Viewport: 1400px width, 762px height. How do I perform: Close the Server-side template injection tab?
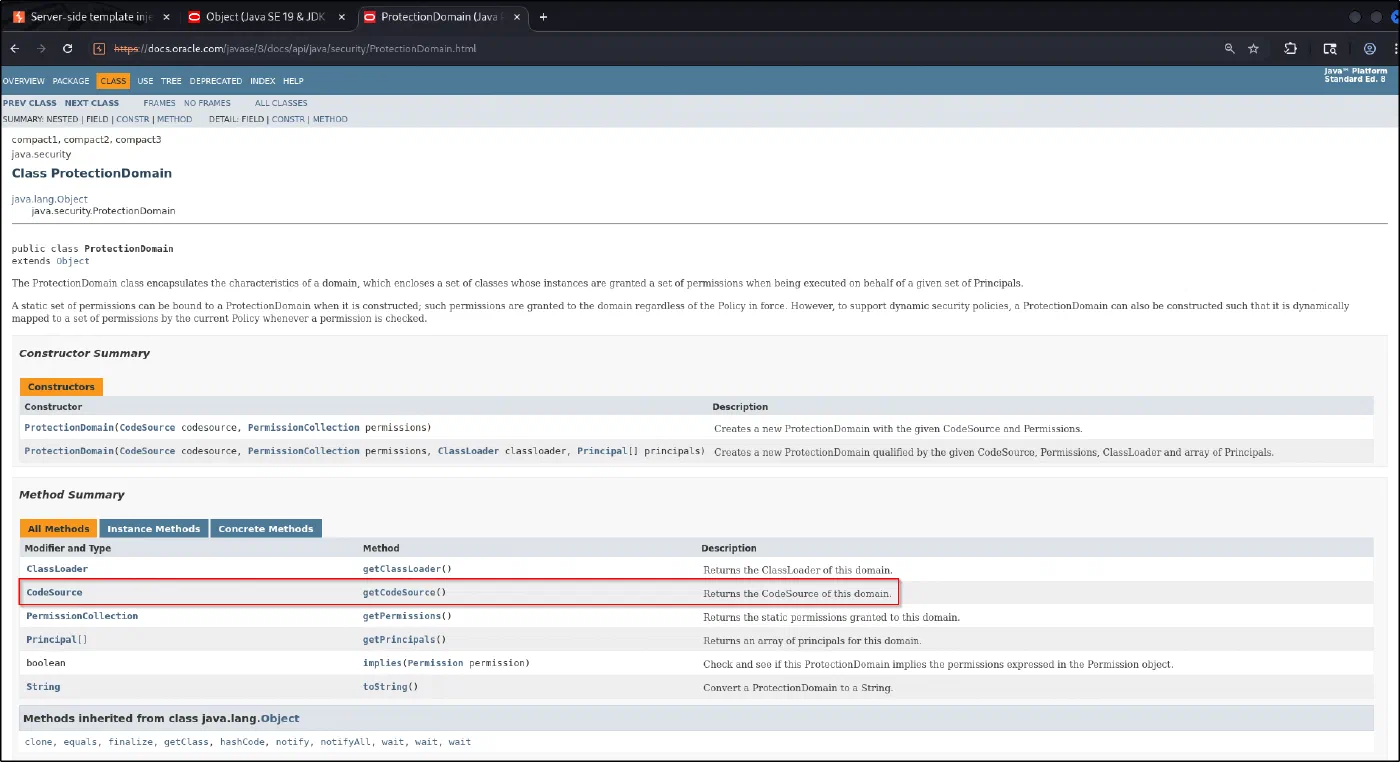pos(165,17)
